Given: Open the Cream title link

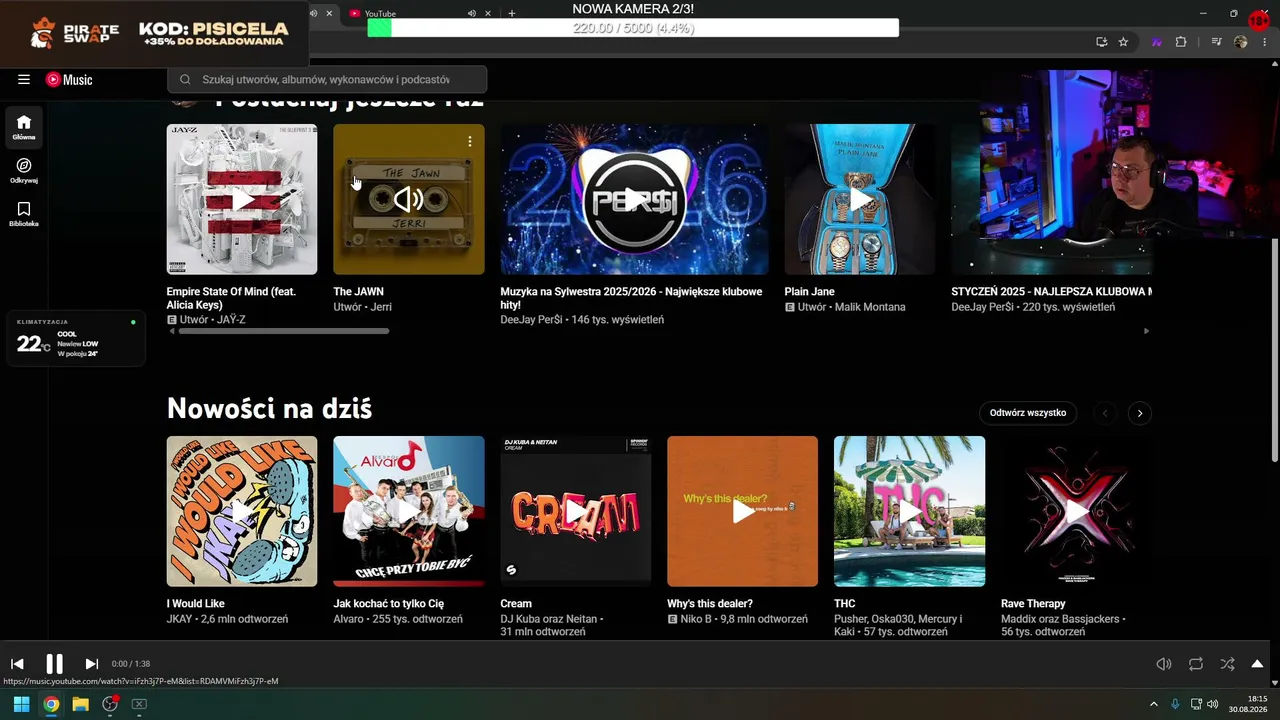Looking at the screenshot, I should pyautogui.click(x=516, y=604).
